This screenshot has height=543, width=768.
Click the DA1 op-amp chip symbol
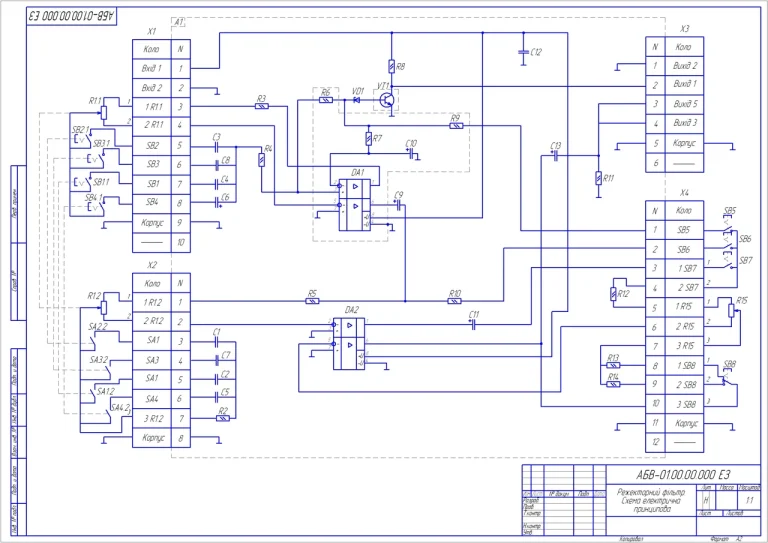coord(355,205)
